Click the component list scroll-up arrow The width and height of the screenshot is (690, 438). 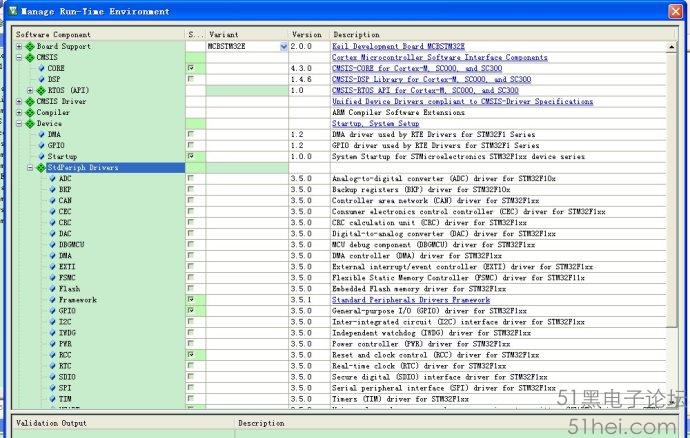pyautogui.click(x=672, y=46)
